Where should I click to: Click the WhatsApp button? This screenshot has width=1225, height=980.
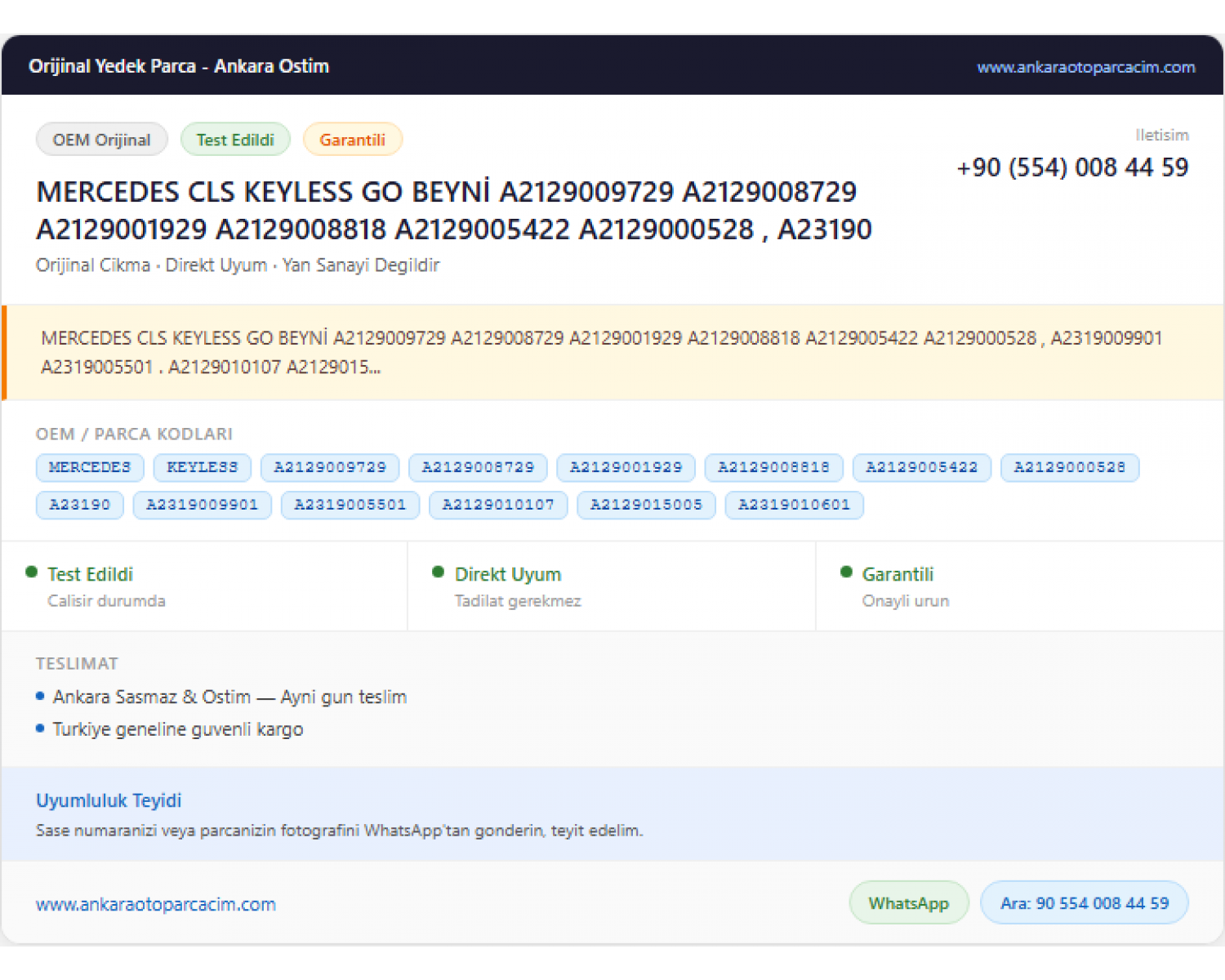(909, 902)
